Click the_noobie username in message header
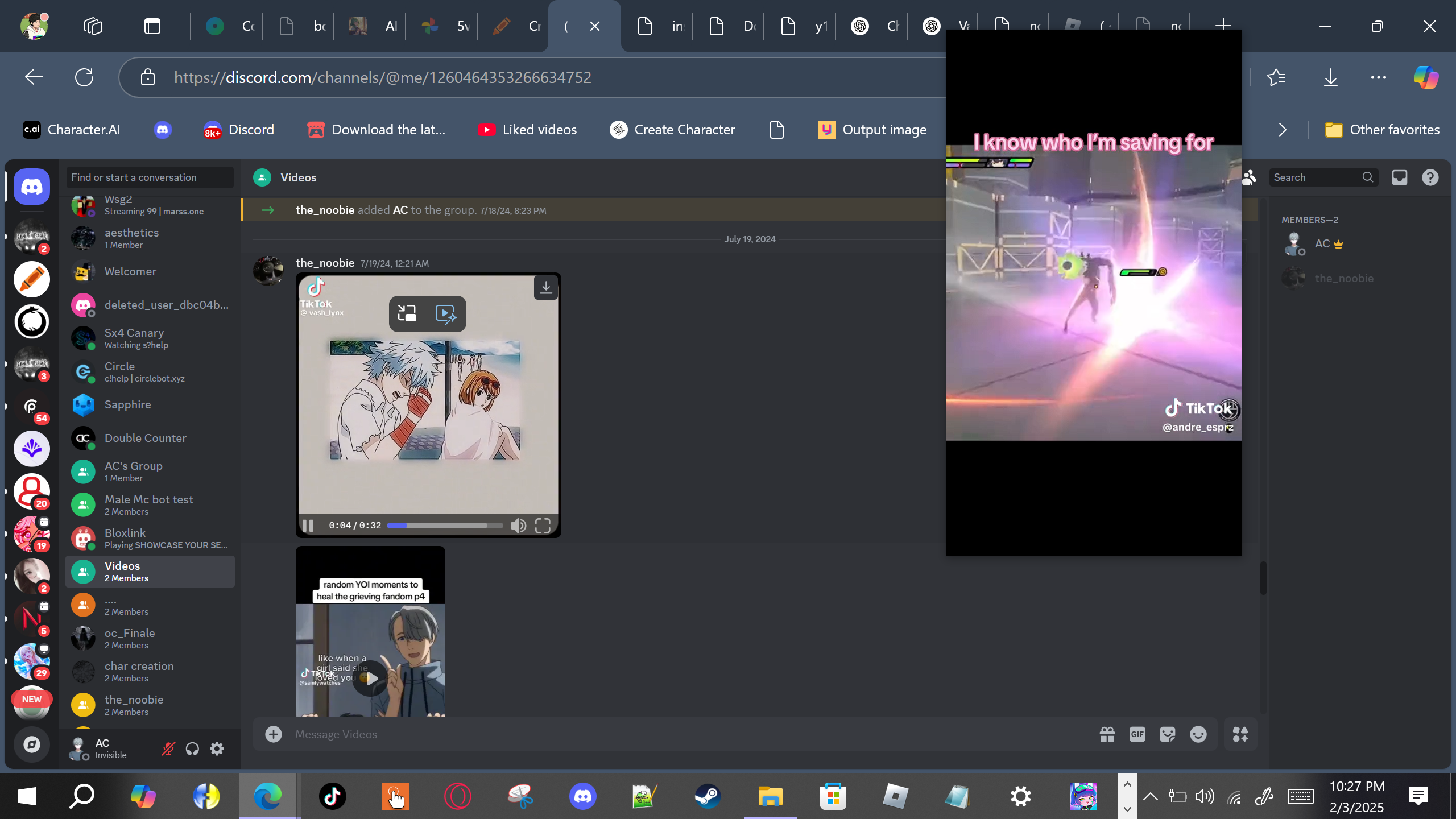The width and height of the screenshot is (1456, 819). pos(325,263)
